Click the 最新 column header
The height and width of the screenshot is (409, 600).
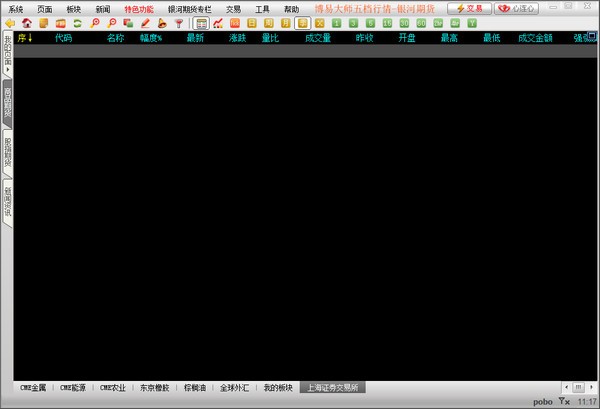(195, 38)
